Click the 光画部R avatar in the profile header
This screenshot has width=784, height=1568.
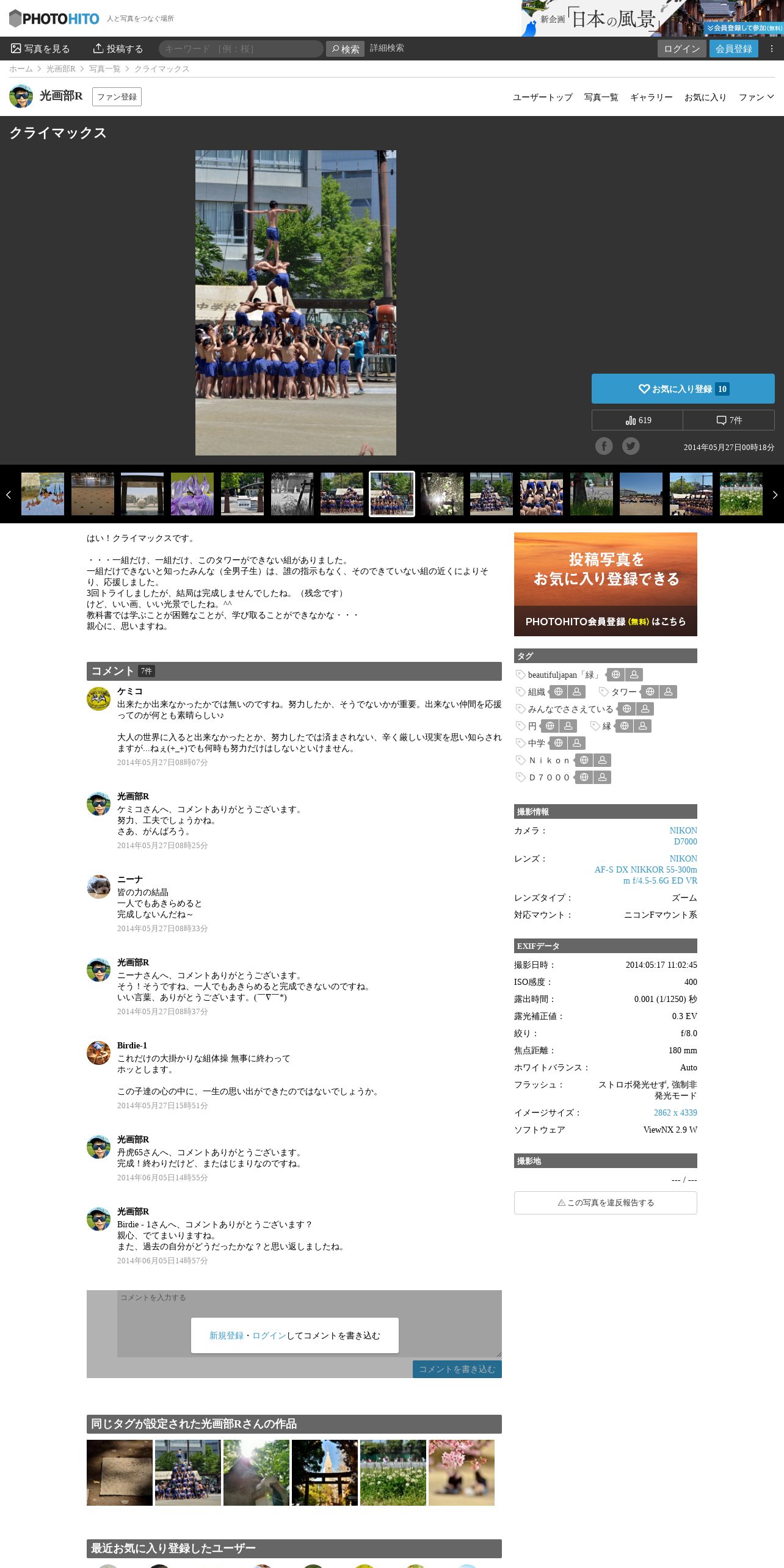(x=21, y=96)
